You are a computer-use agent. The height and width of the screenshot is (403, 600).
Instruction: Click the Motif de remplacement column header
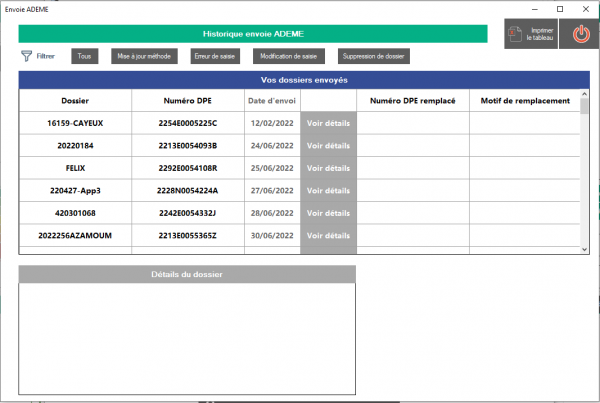[524, 101]
